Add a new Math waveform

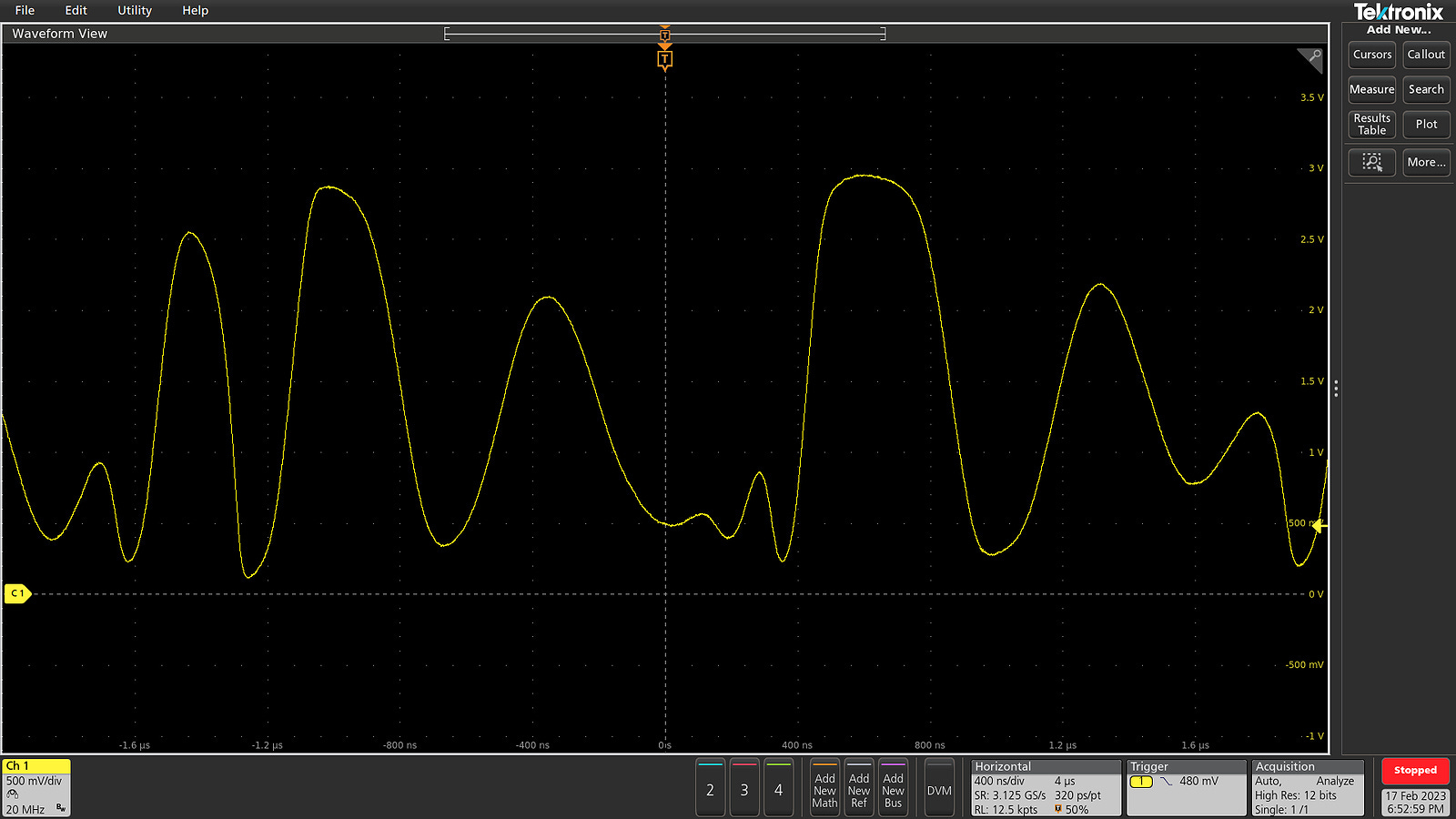point(824,788)
